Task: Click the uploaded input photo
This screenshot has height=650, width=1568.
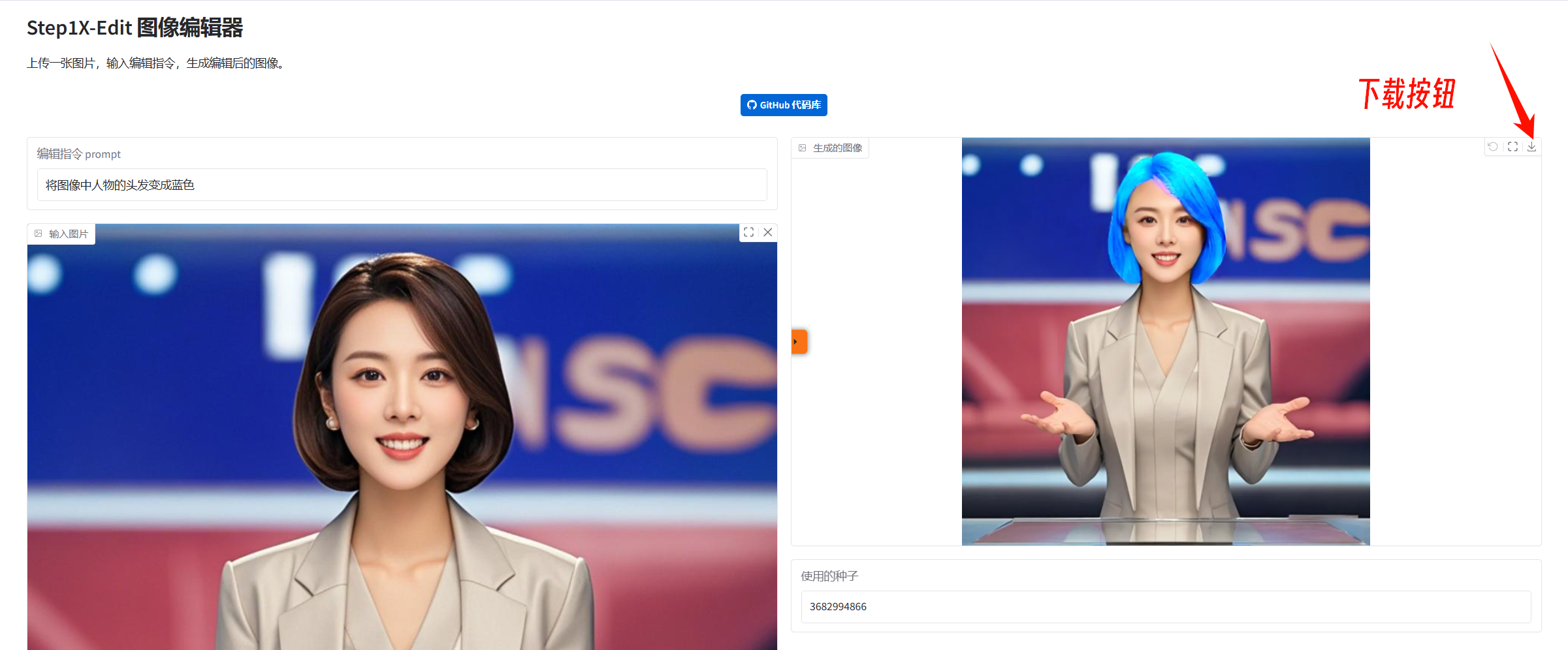Action: pos(402,437)
